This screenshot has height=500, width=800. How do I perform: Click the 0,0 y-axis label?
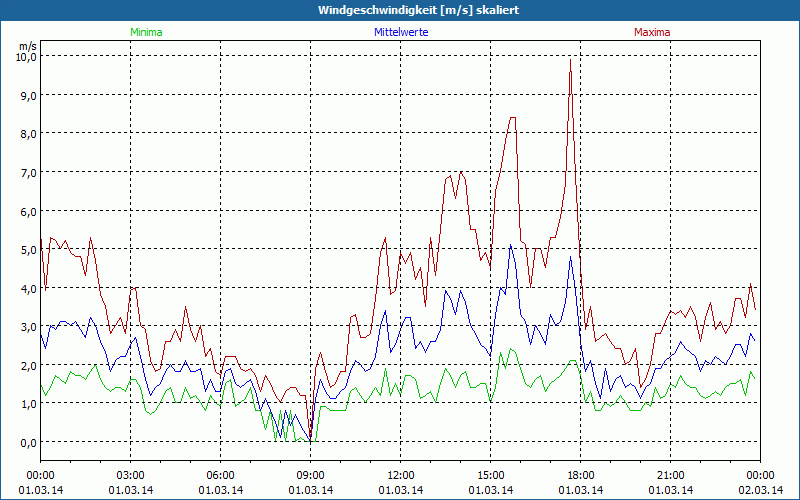[27, 442]
